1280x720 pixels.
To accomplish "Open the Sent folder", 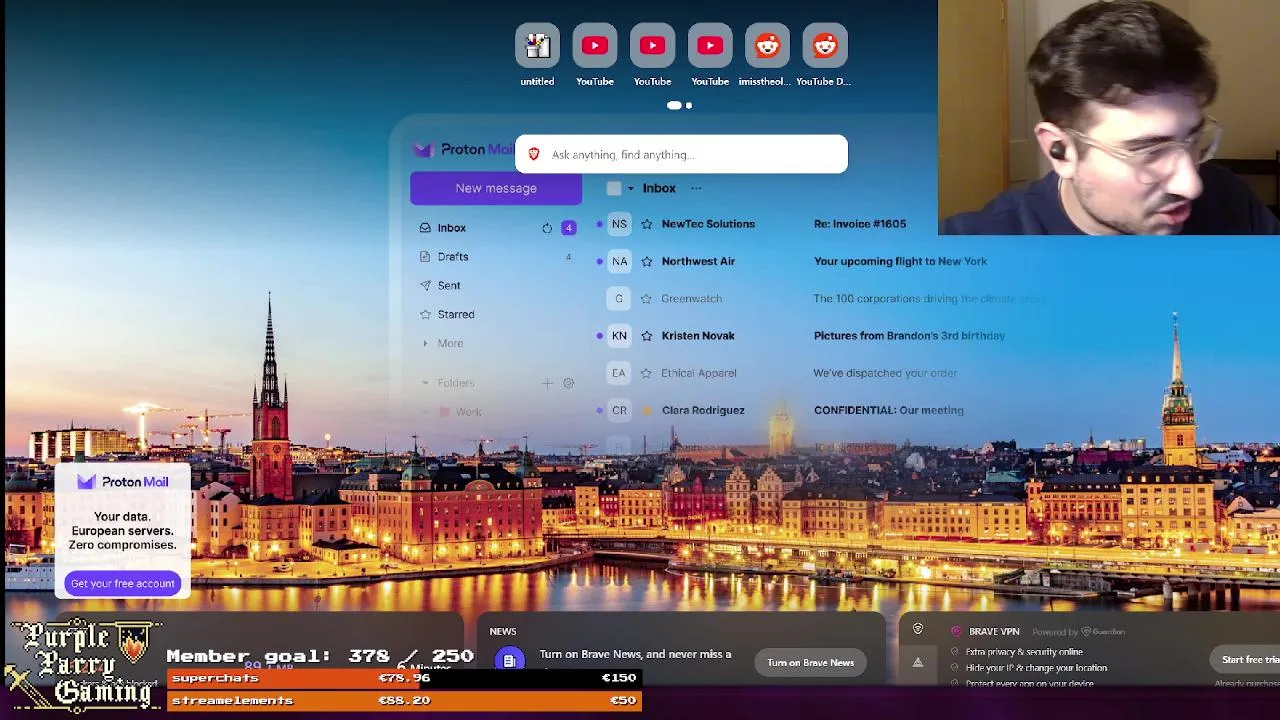I will (449, 286).
